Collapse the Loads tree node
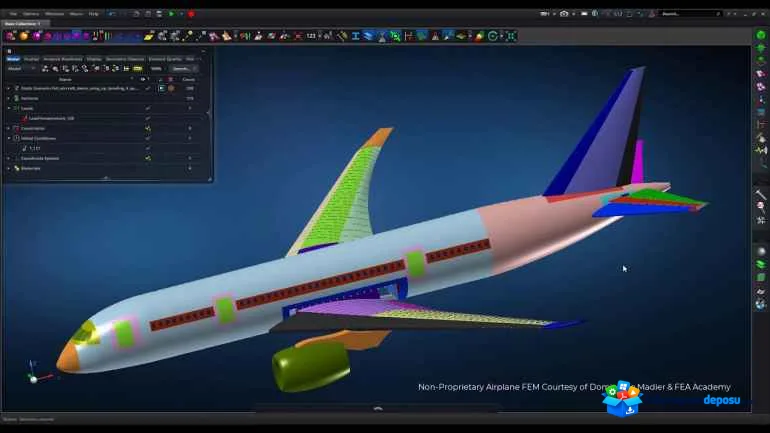The height and width of the screenshot is (433, 770). (9, 108)
